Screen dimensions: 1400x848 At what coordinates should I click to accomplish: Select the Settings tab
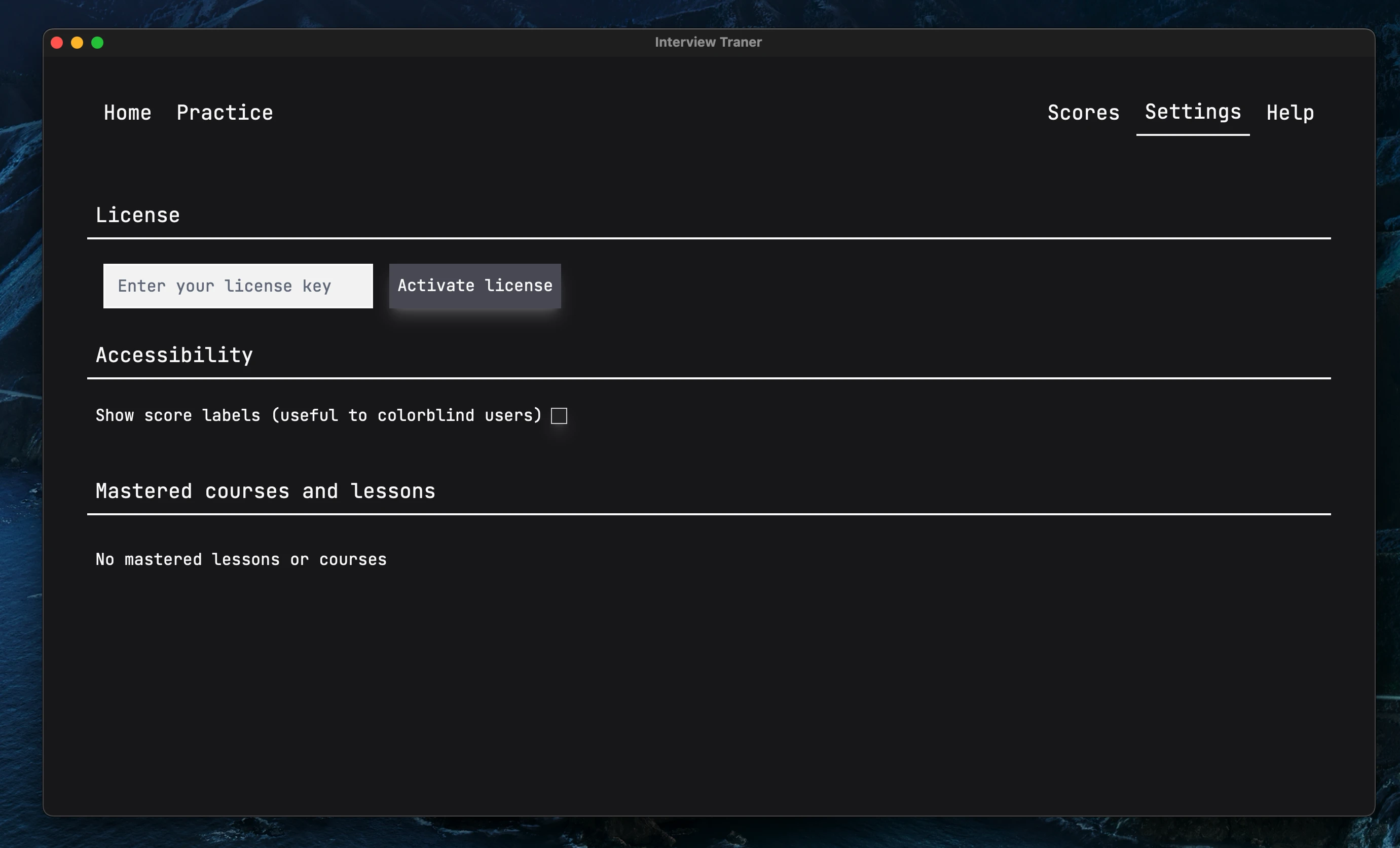(1192, 112)
